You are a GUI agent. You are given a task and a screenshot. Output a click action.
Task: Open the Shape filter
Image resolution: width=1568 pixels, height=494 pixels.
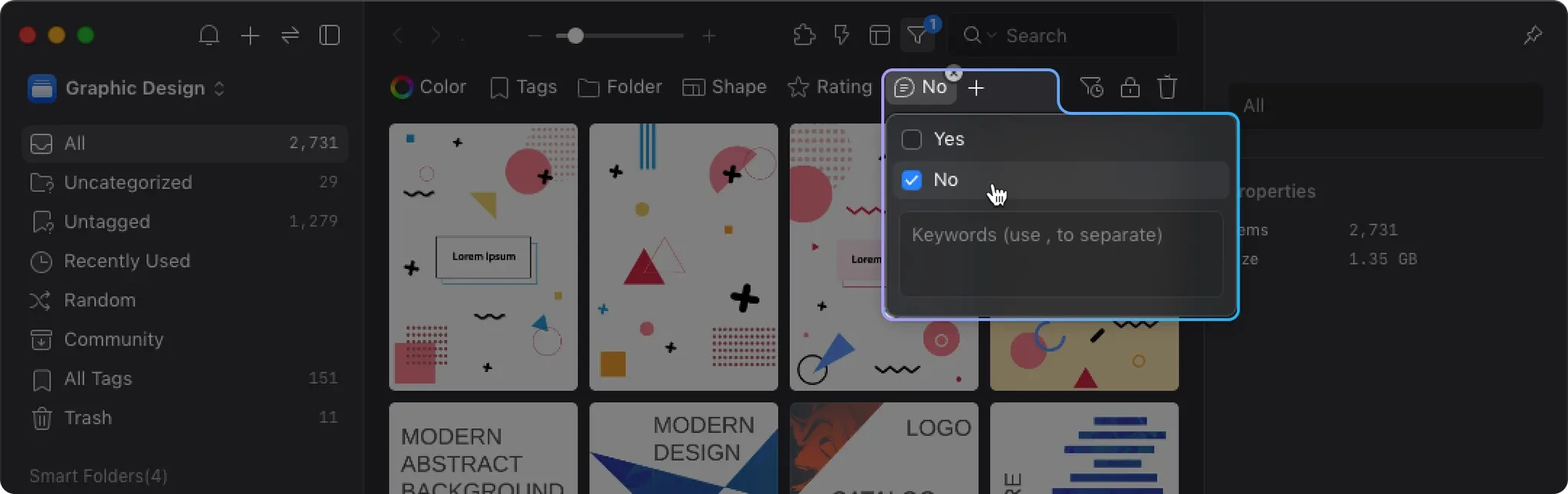click(x=724, y=87)
